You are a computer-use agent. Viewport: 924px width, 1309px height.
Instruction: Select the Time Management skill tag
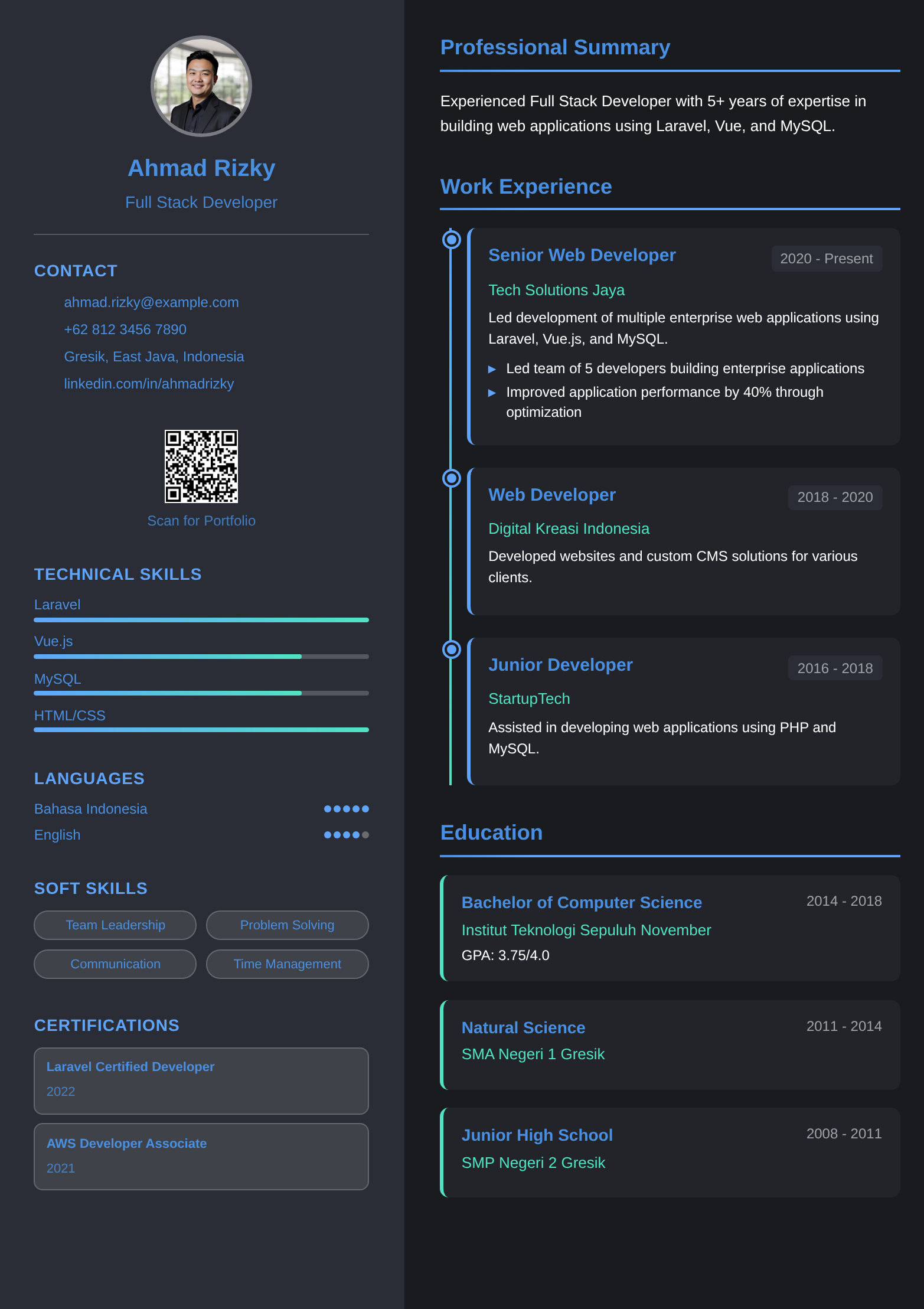pyautogui.click(x=287, y=964)
